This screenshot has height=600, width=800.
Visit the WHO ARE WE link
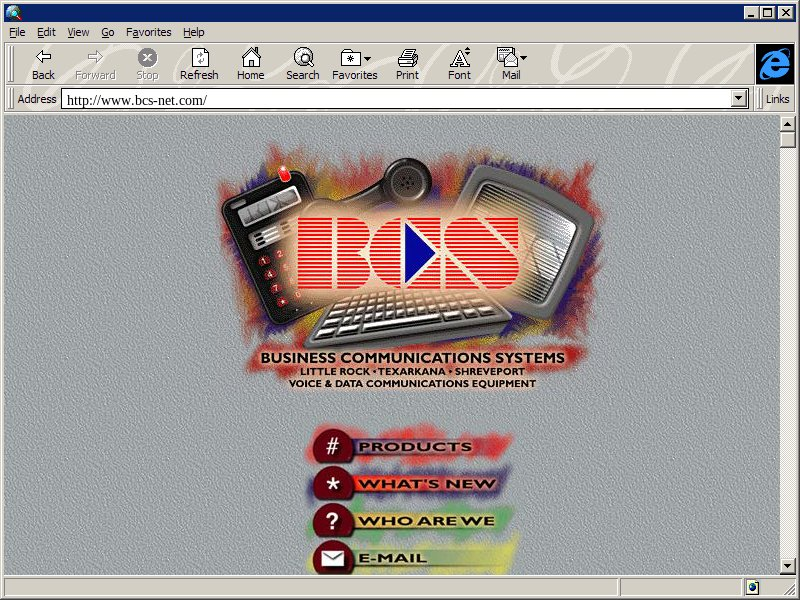(x=424, y=521)
